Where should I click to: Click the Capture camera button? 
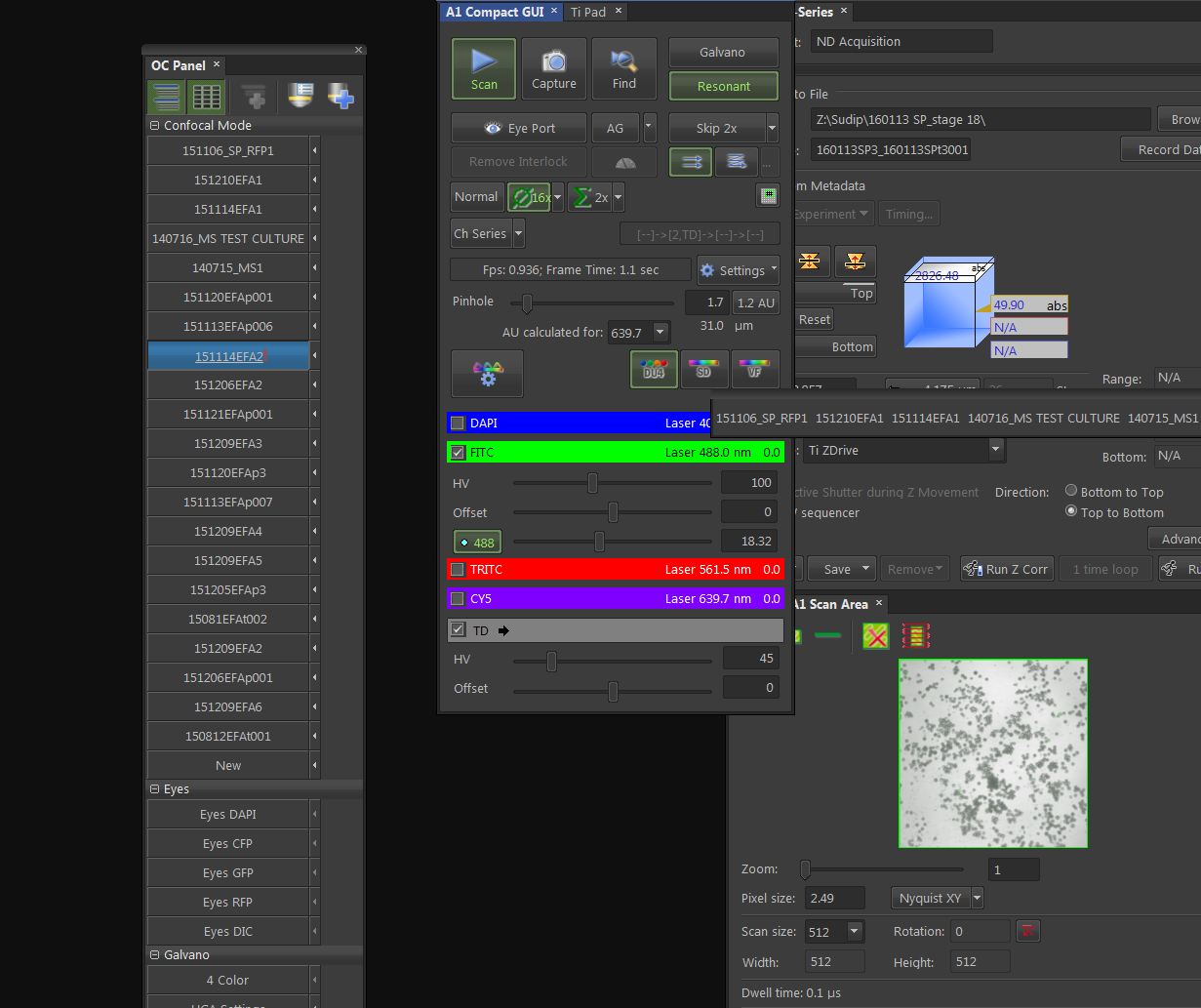pos(553,68)
